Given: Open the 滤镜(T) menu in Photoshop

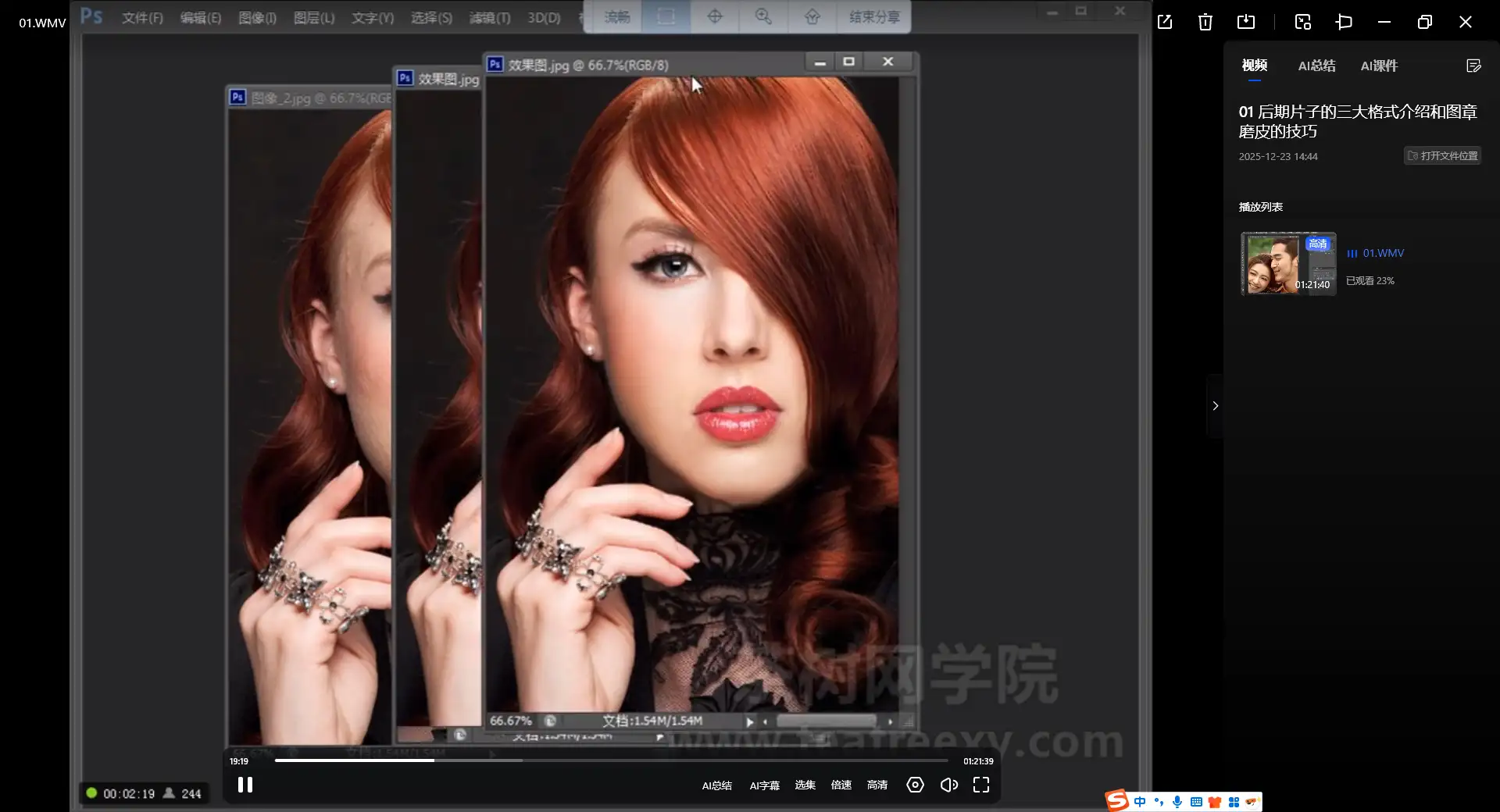Looking at the screenshot, I should (x=490, y=17).
